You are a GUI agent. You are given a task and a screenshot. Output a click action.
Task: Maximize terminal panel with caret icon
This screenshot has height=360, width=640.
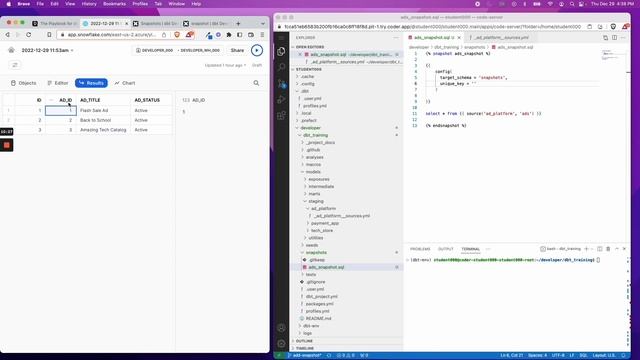[x=617, y=249]
